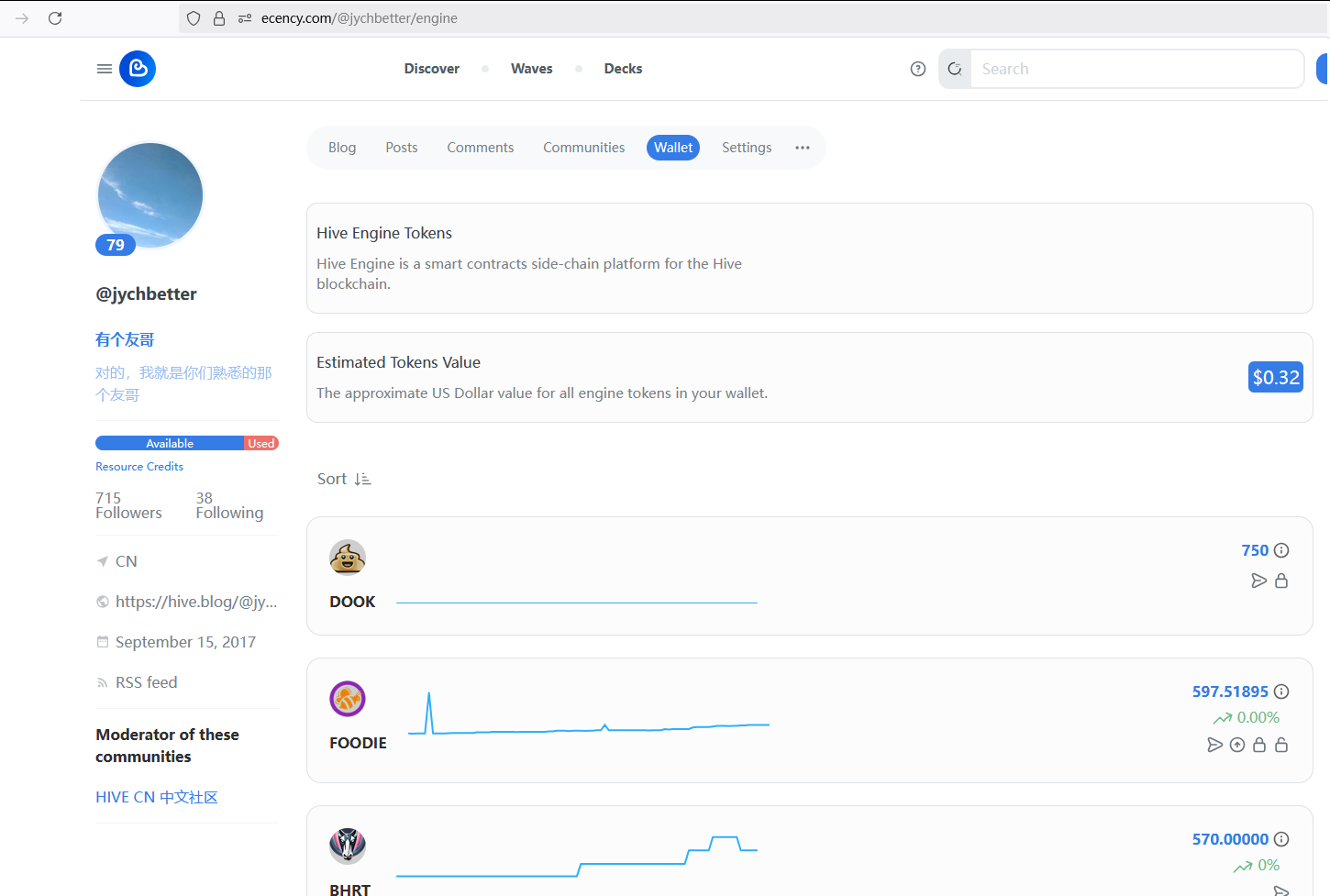This screenshot has height=896, width=1330.
Task: Click the 有个友哥 display name
Action: [x=125, y=339]
